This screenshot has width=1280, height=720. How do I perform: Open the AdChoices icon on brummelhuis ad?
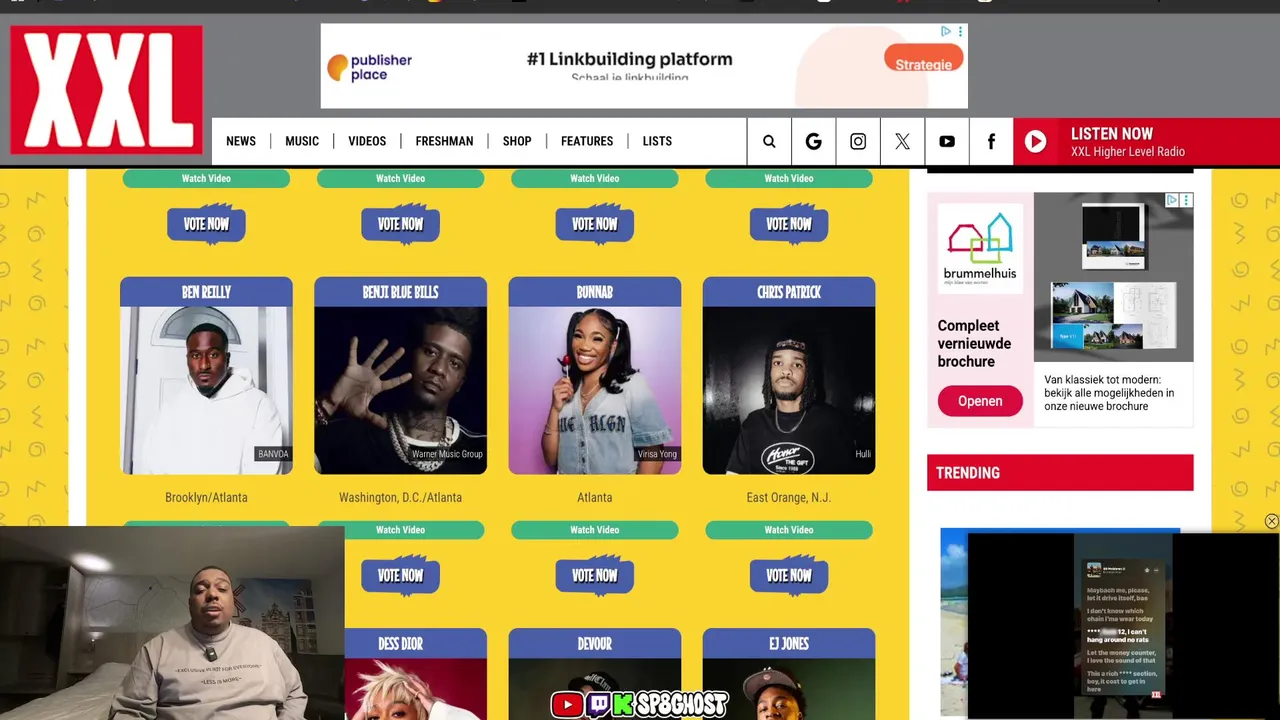pos(1173,200)
